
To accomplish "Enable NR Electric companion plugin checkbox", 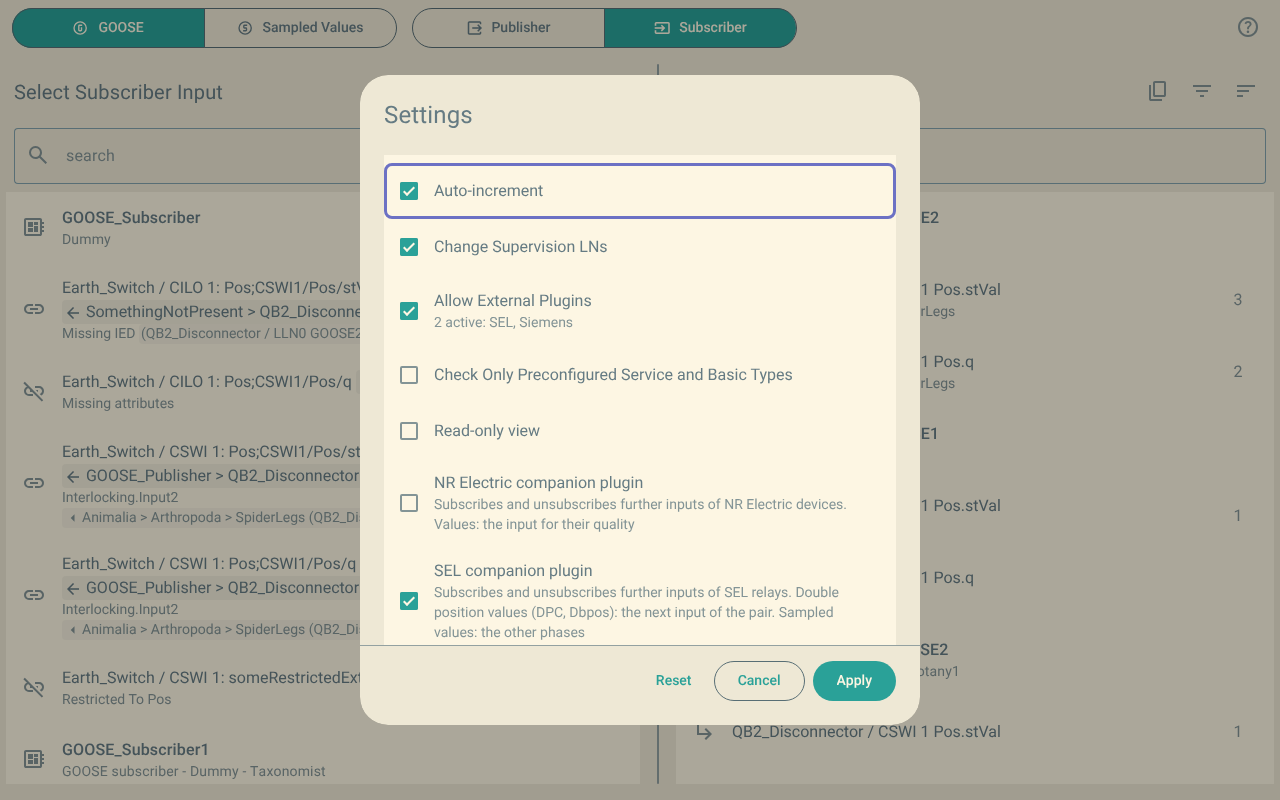I will click(x=409, y=503).
